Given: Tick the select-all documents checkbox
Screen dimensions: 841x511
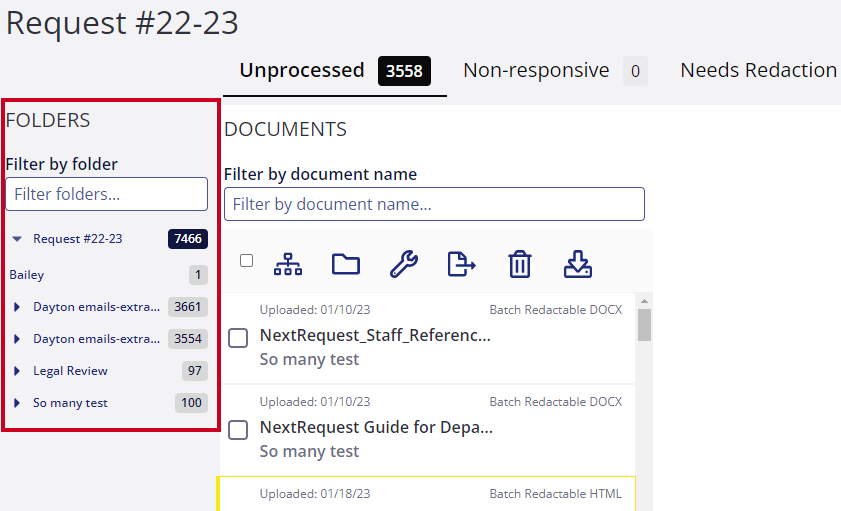Looking at the screenshot, I should pos(246,261).
